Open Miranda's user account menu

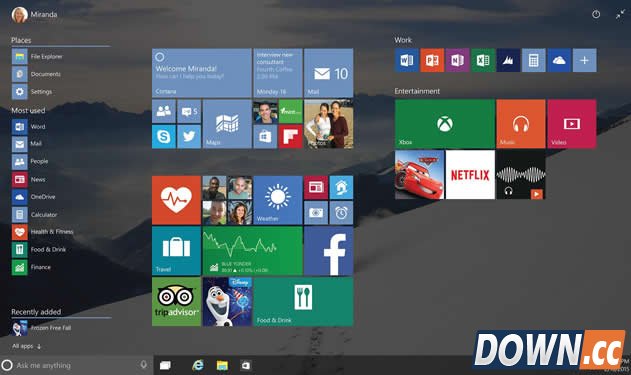point(35,14)
